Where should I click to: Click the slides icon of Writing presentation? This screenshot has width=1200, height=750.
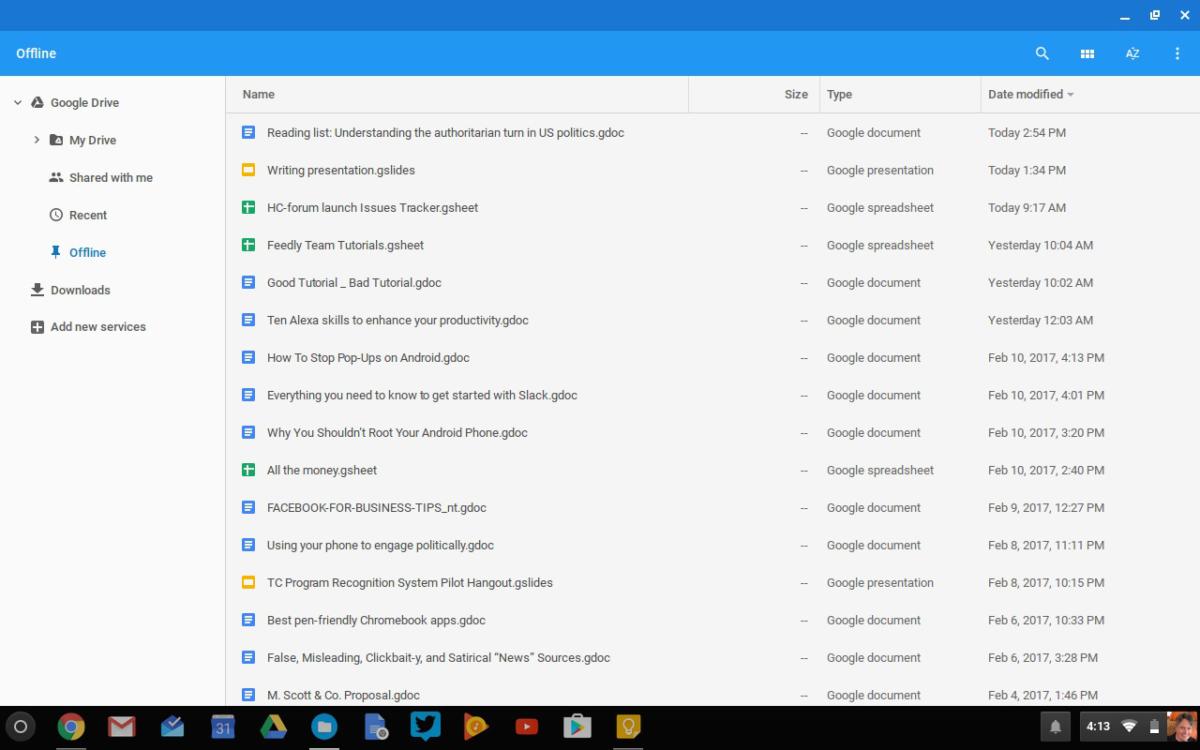[x=249, y=170]
